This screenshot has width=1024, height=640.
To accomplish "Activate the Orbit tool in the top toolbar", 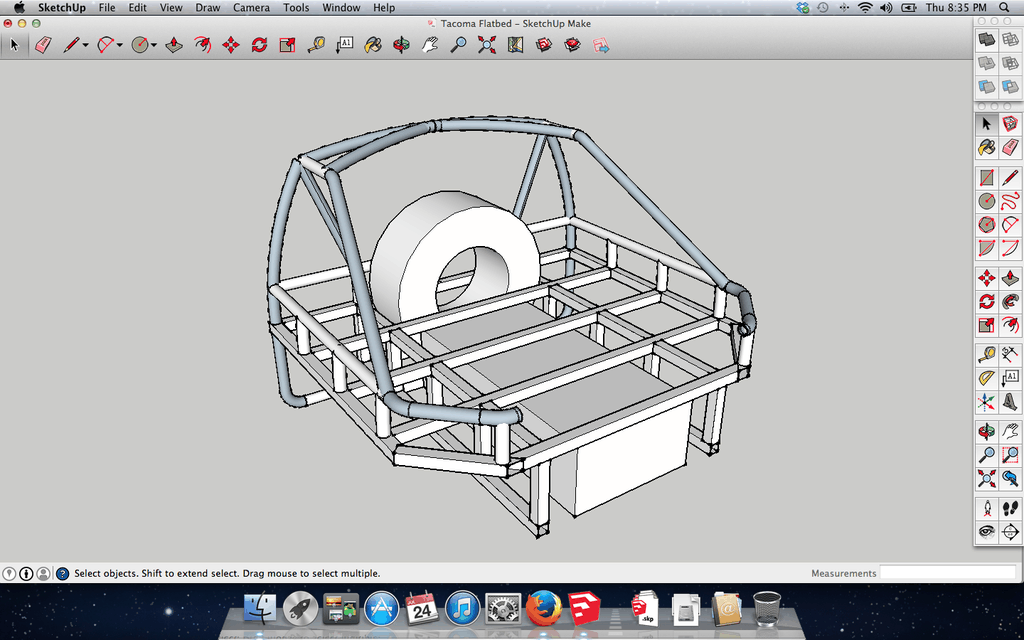I will pyautogui.click(x=401, y=45).
